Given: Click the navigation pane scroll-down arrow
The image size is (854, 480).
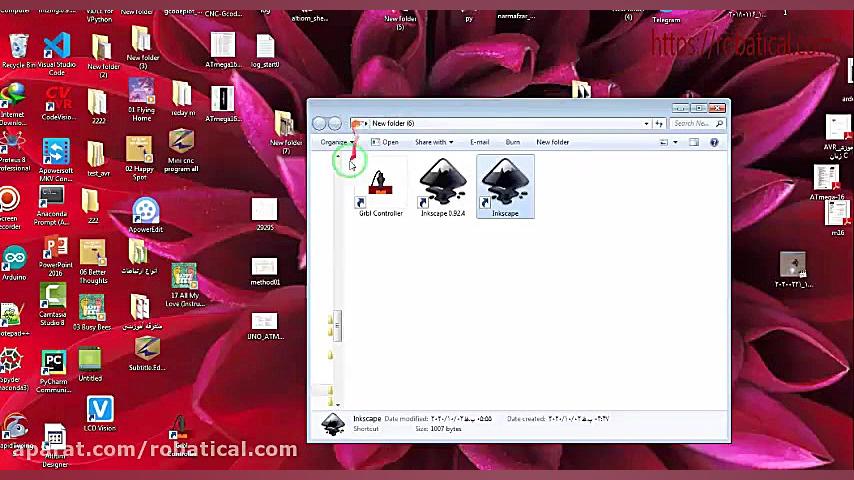Looking at the screenshot, I should tap(338, 405).
